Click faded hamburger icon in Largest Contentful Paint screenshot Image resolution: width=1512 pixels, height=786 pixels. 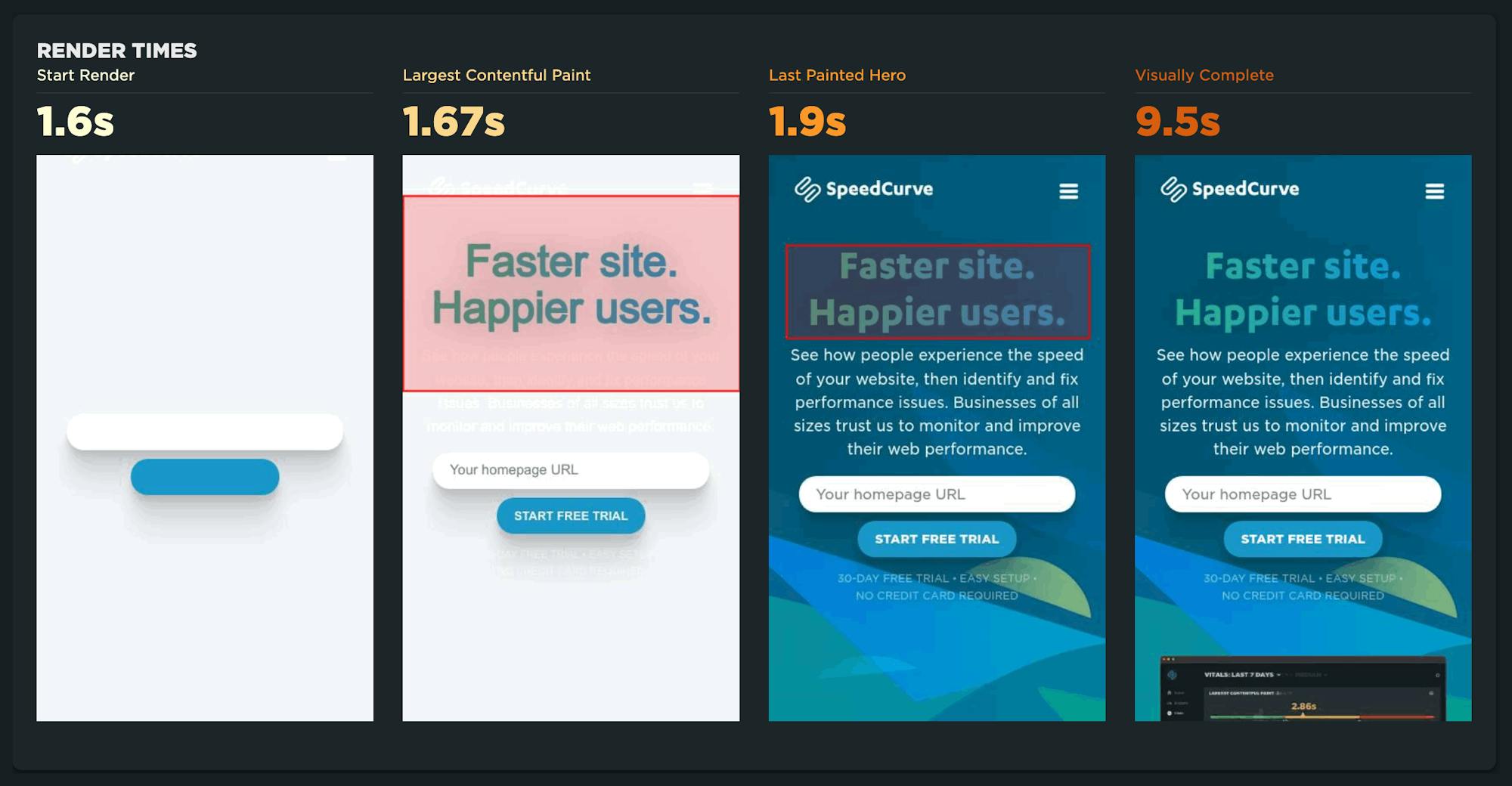[x=702, y=187]
